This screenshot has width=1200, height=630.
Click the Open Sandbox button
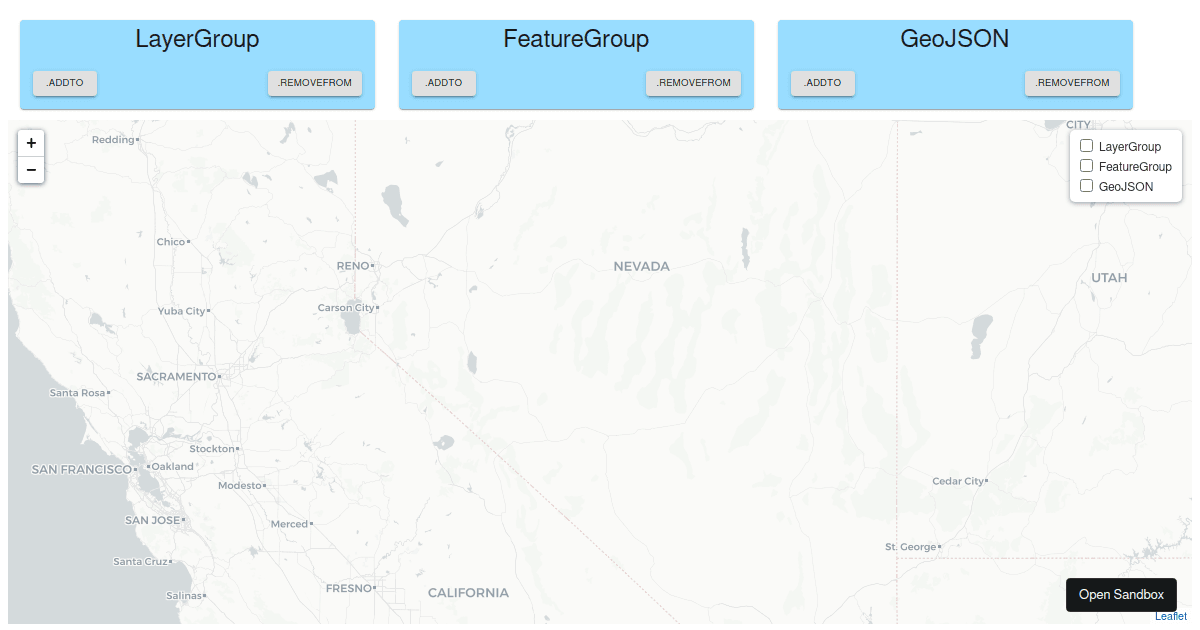(1121, 594)
